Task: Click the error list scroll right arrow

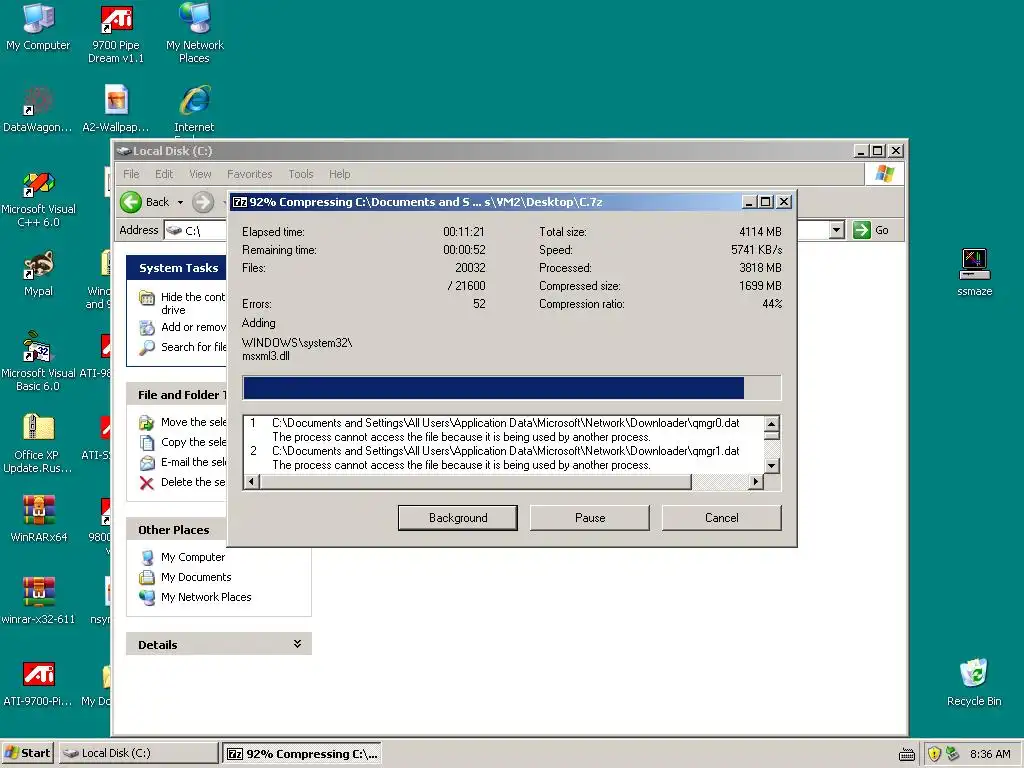Action: pyautogui.click(x=756, y=482)
